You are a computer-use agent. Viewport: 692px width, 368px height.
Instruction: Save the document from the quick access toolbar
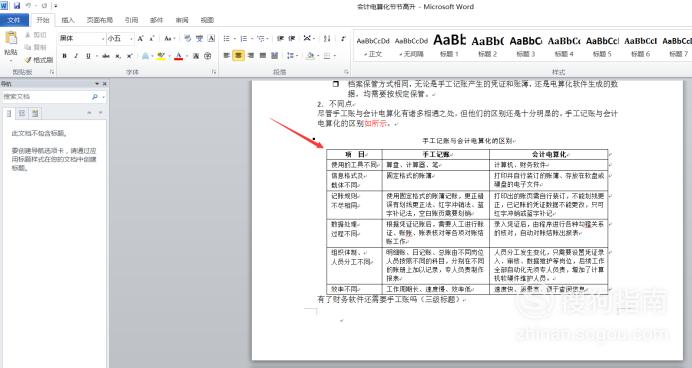click(17, 6)
